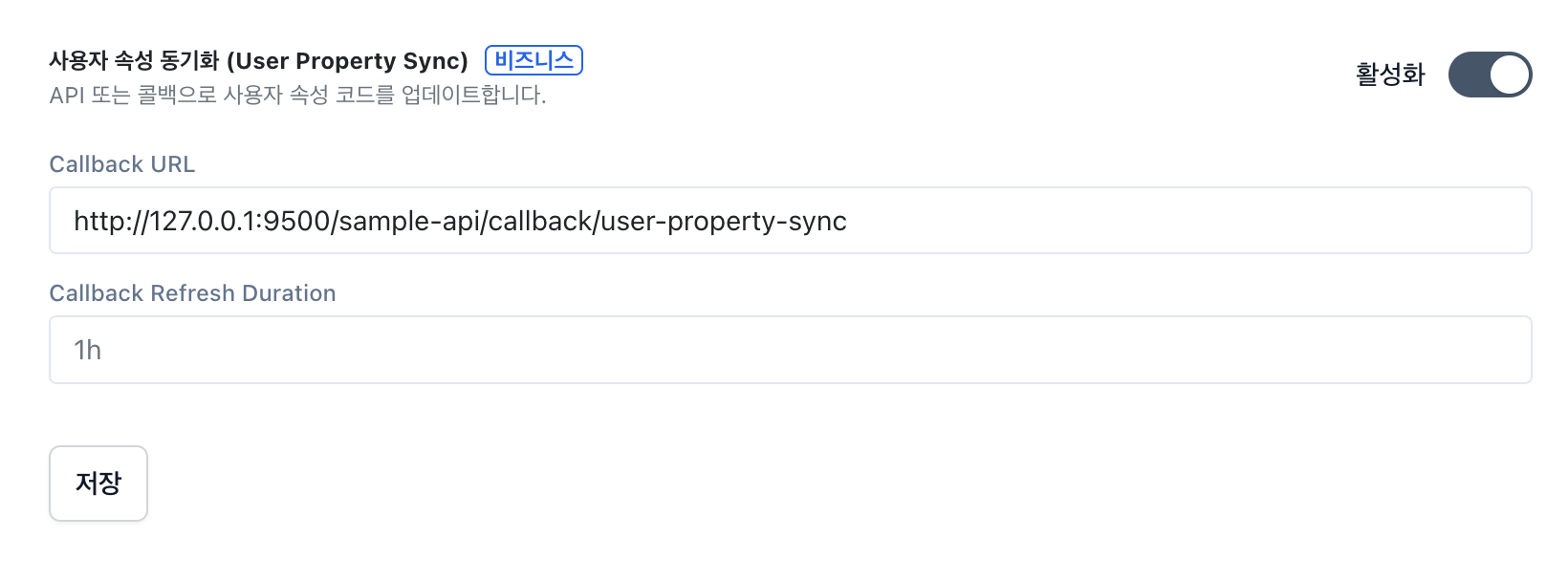Image resolution: width=1568 pixels, height=581 pixels.
Task: Click the 저장 button
Action: click(x=98, y=484)
